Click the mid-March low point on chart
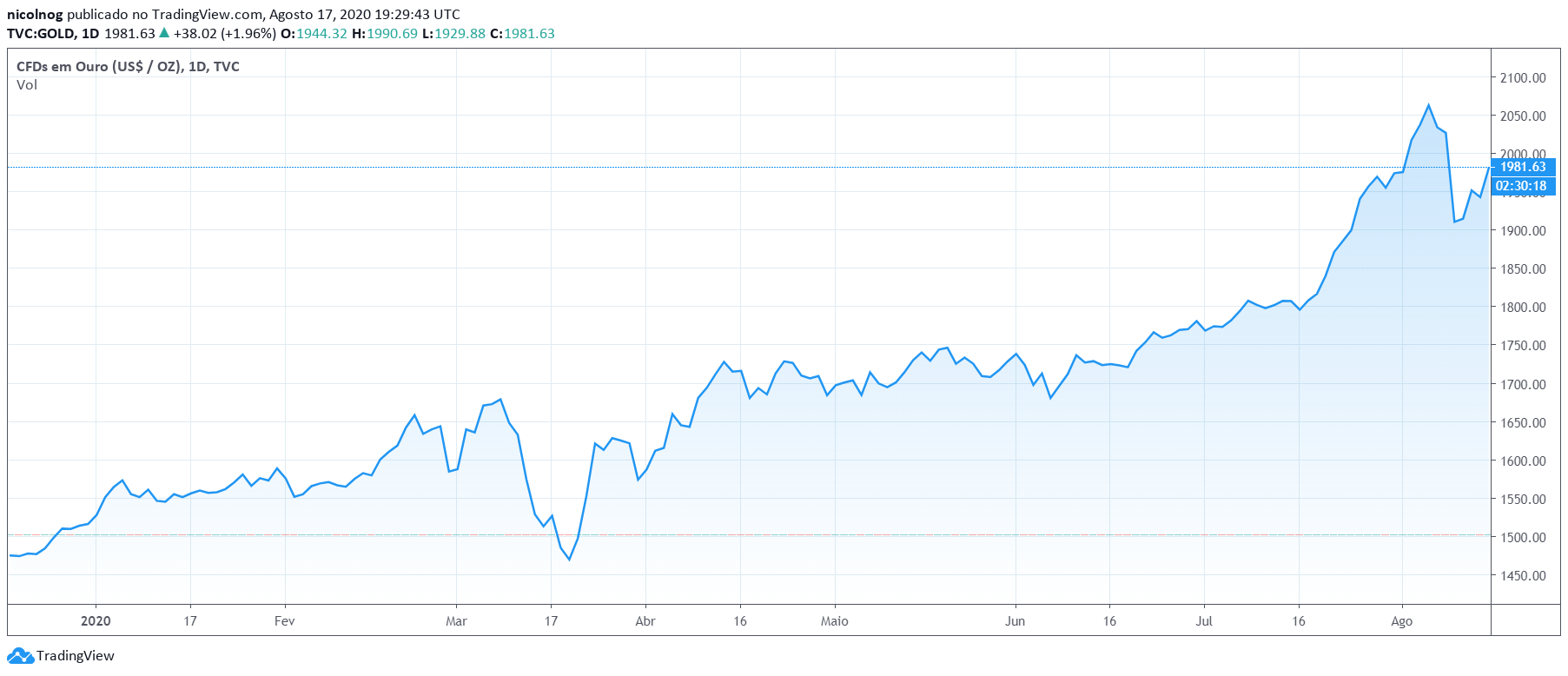 569,560
